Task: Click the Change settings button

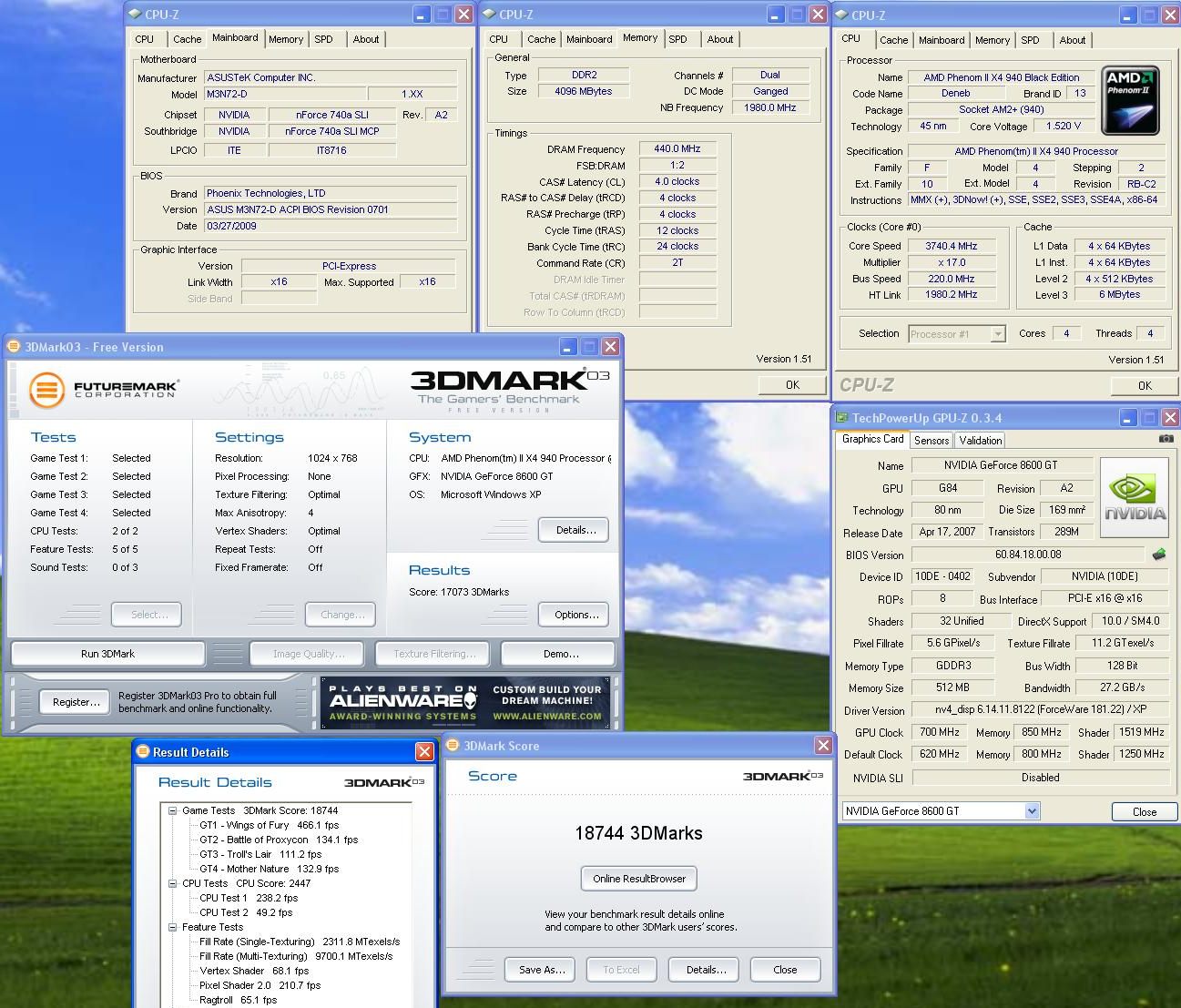Action: [x=341, y=615]
